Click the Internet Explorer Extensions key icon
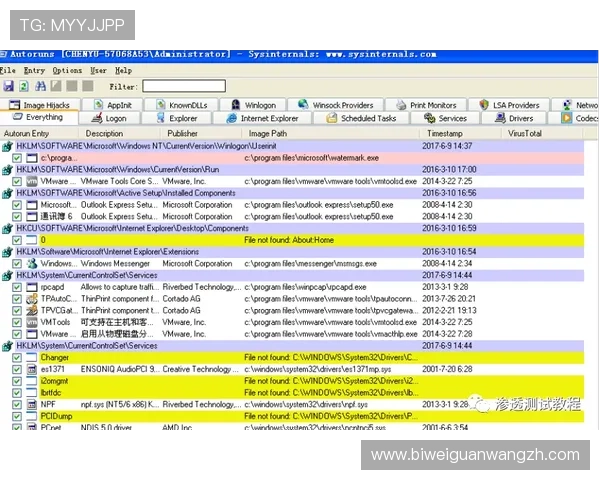Viewport: 600px width, 480px height. (7, 252)
